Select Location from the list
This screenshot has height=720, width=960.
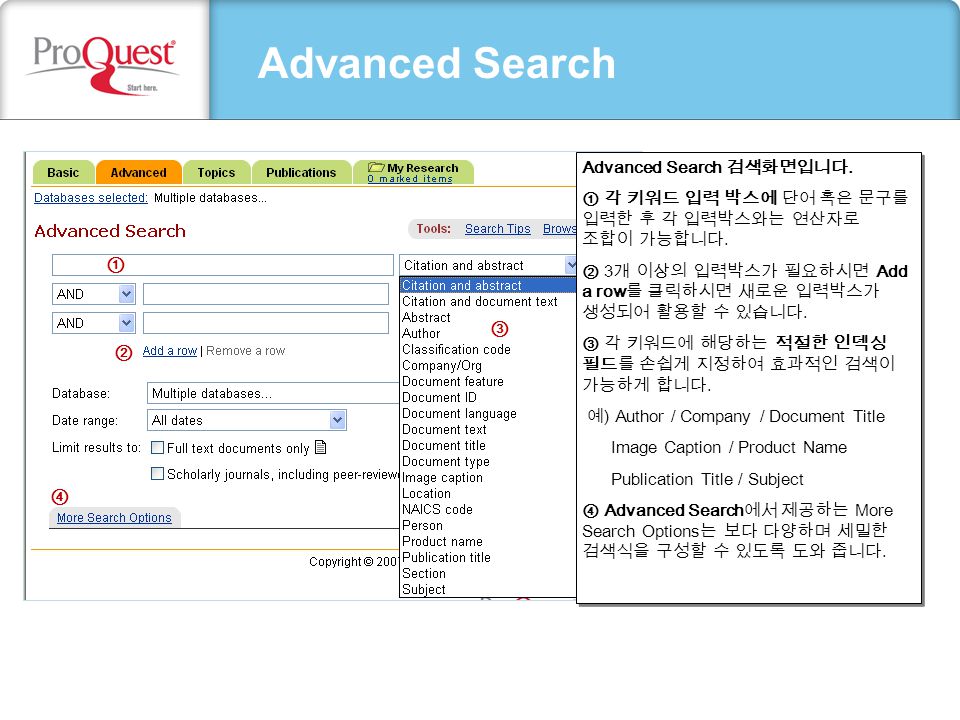pos(488,493)
